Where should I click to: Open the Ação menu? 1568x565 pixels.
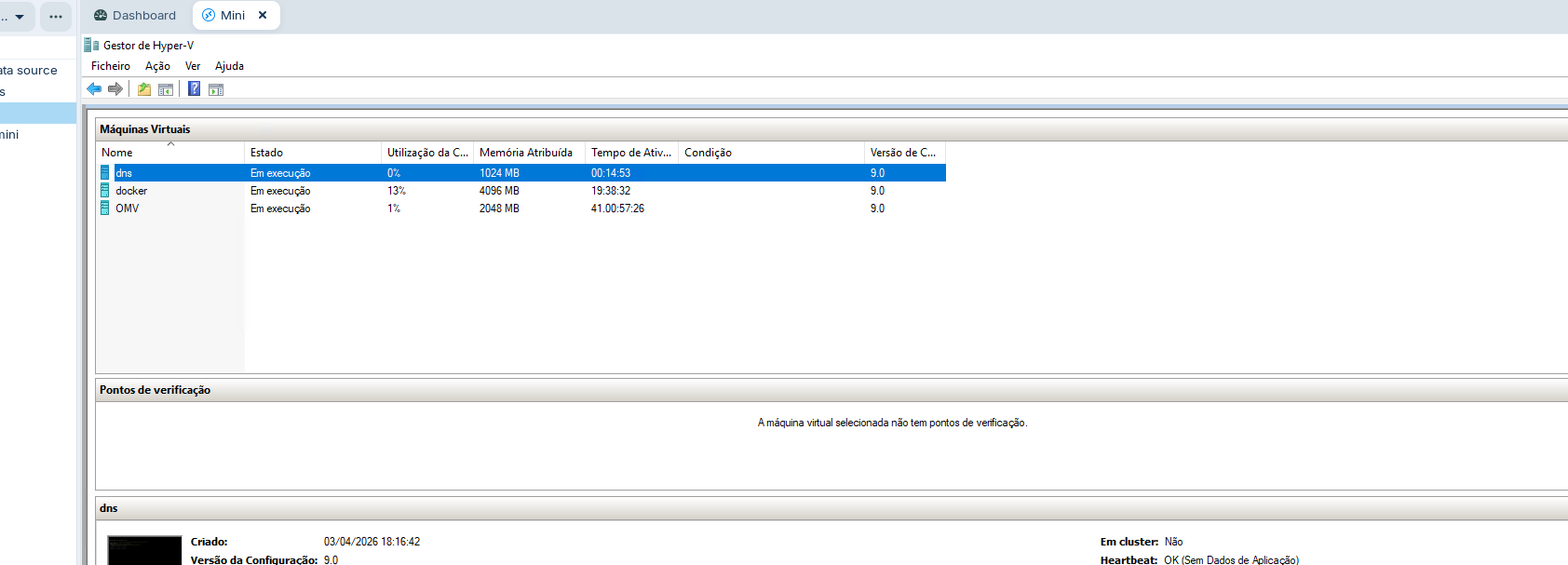pos(157,66)
